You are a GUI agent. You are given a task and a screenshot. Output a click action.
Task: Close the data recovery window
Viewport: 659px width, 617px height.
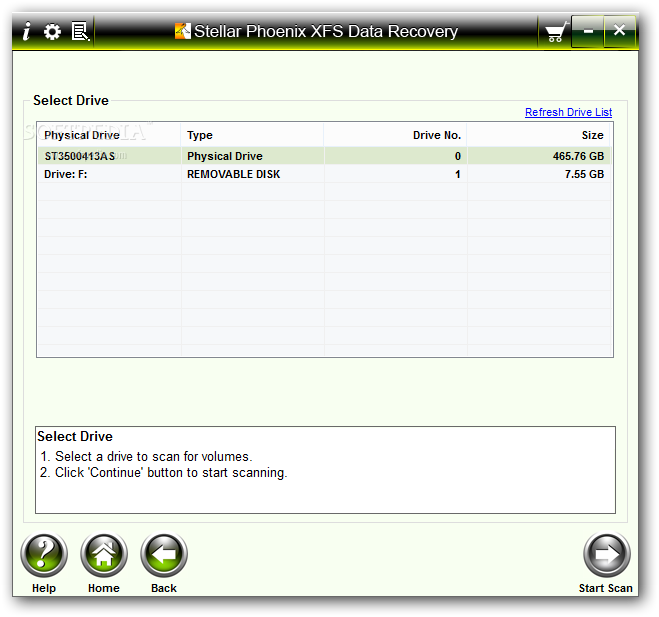pyautogui.click(x=619, y=31)
